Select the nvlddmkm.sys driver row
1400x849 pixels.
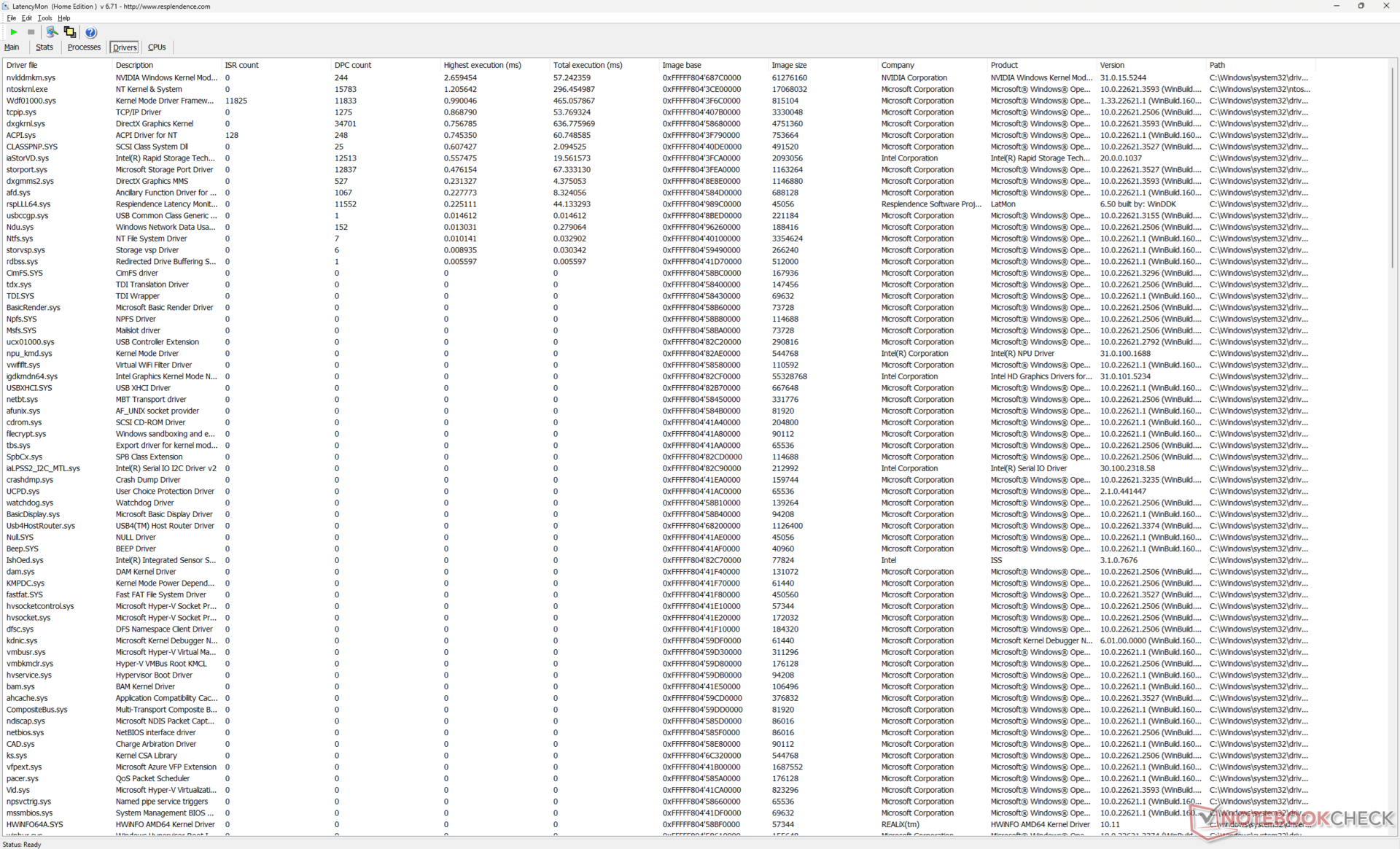pos(31,77)
